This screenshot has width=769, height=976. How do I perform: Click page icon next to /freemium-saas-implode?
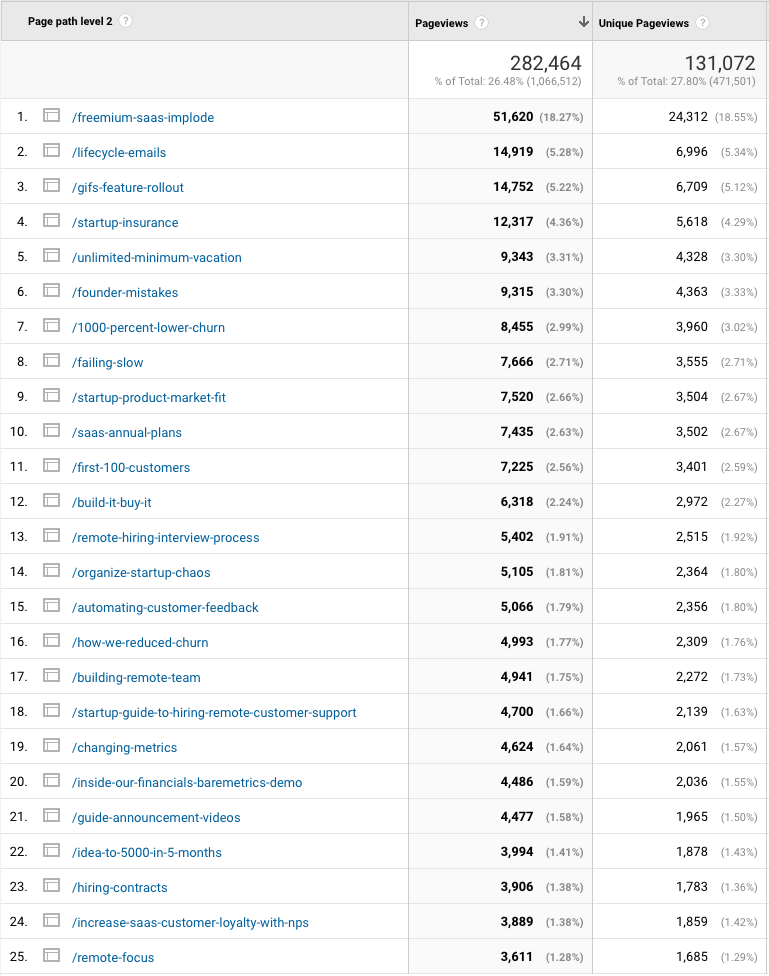click(52, 116)
